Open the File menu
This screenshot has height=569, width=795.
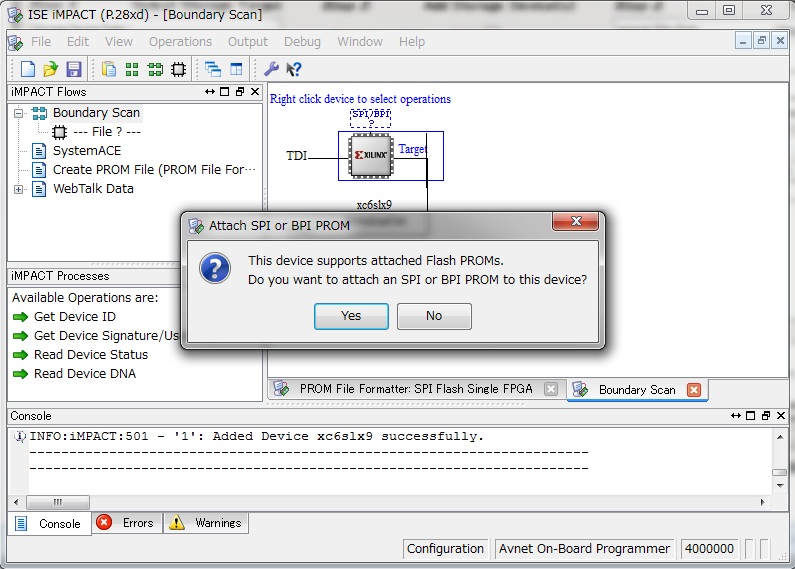click(x=41, y=42)
